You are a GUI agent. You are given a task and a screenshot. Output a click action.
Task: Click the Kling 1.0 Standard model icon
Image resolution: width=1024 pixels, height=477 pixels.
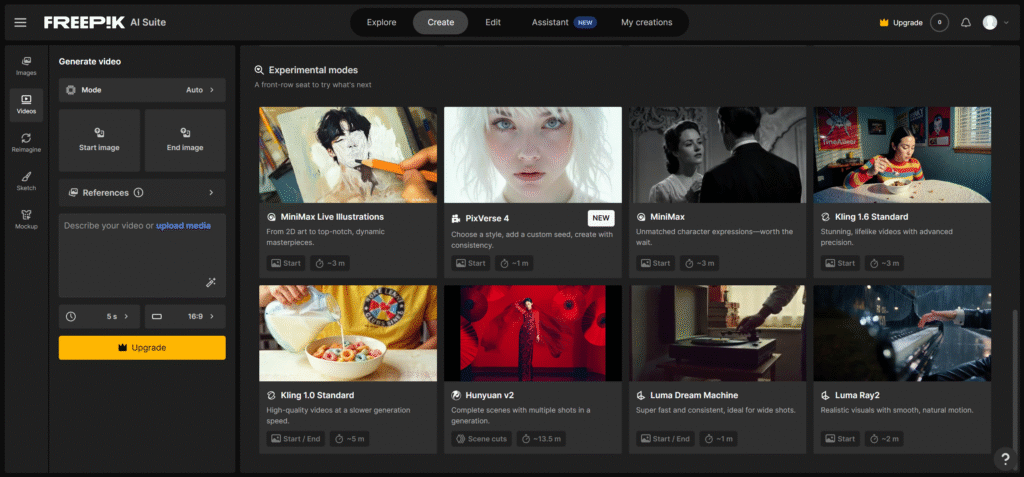[x=272, y=395]
